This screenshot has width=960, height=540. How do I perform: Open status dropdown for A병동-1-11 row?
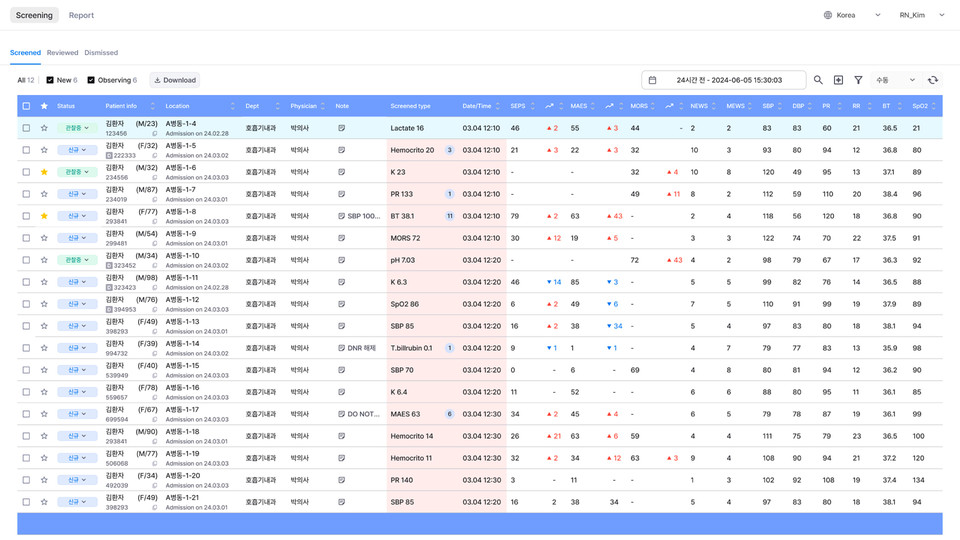coord(77,282)
